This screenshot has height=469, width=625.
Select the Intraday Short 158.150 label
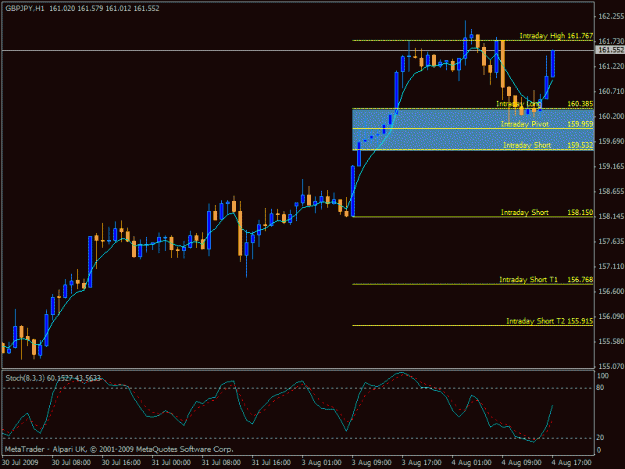pos(546,212)
